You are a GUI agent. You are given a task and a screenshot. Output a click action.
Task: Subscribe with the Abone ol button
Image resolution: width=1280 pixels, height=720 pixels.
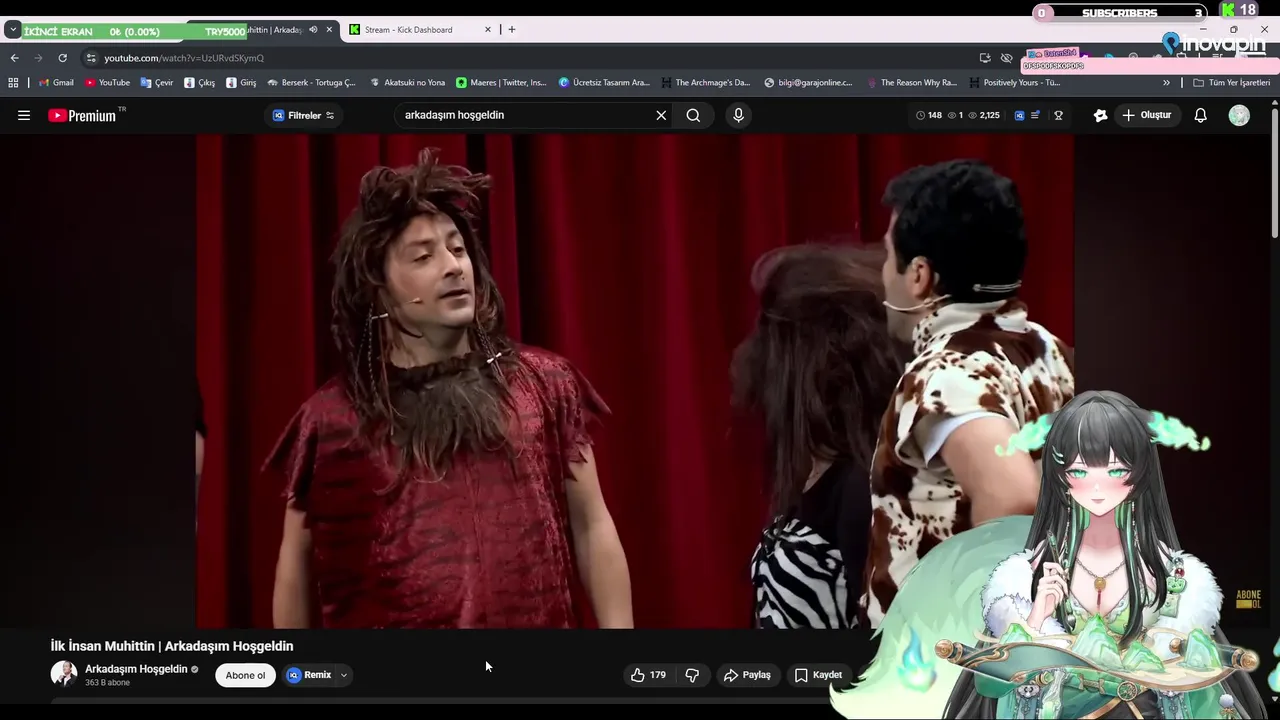245,675
